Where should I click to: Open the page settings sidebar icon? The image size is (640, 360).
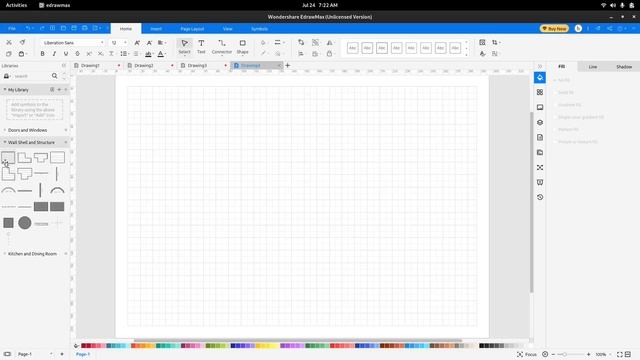[x=540, y=138]
